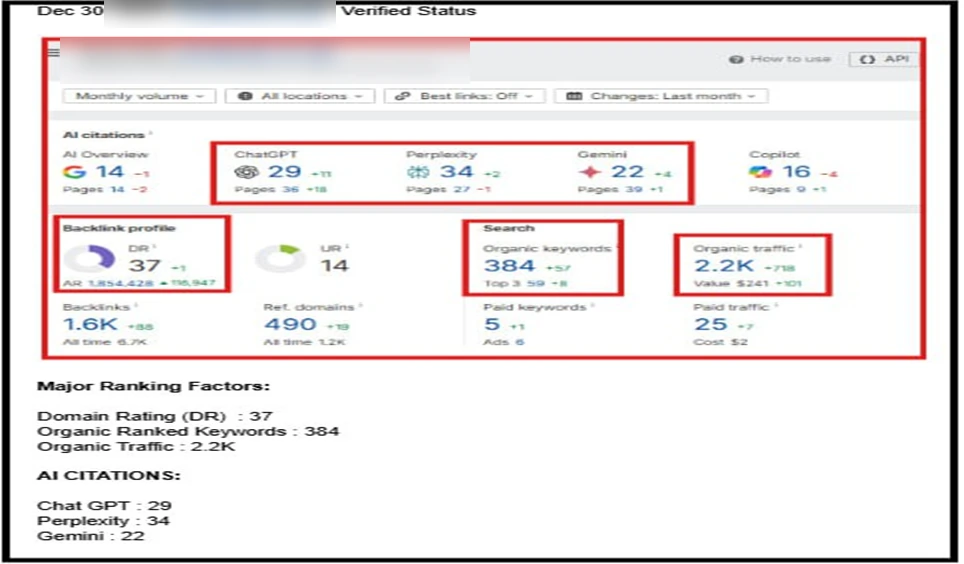Open the API button

point(883,59)
